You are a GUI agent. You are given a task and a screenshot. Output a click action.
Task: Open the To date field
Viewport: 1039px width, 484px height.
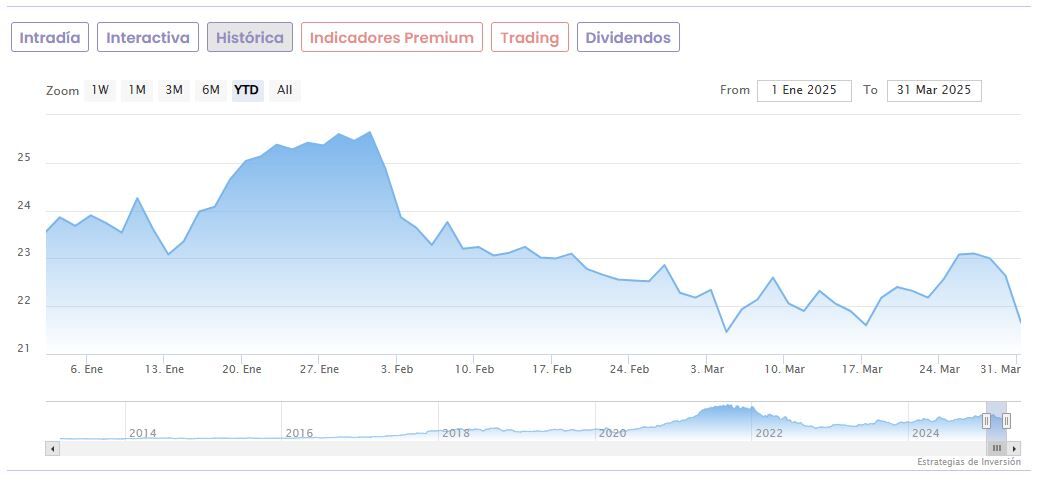tap(934, 90)
